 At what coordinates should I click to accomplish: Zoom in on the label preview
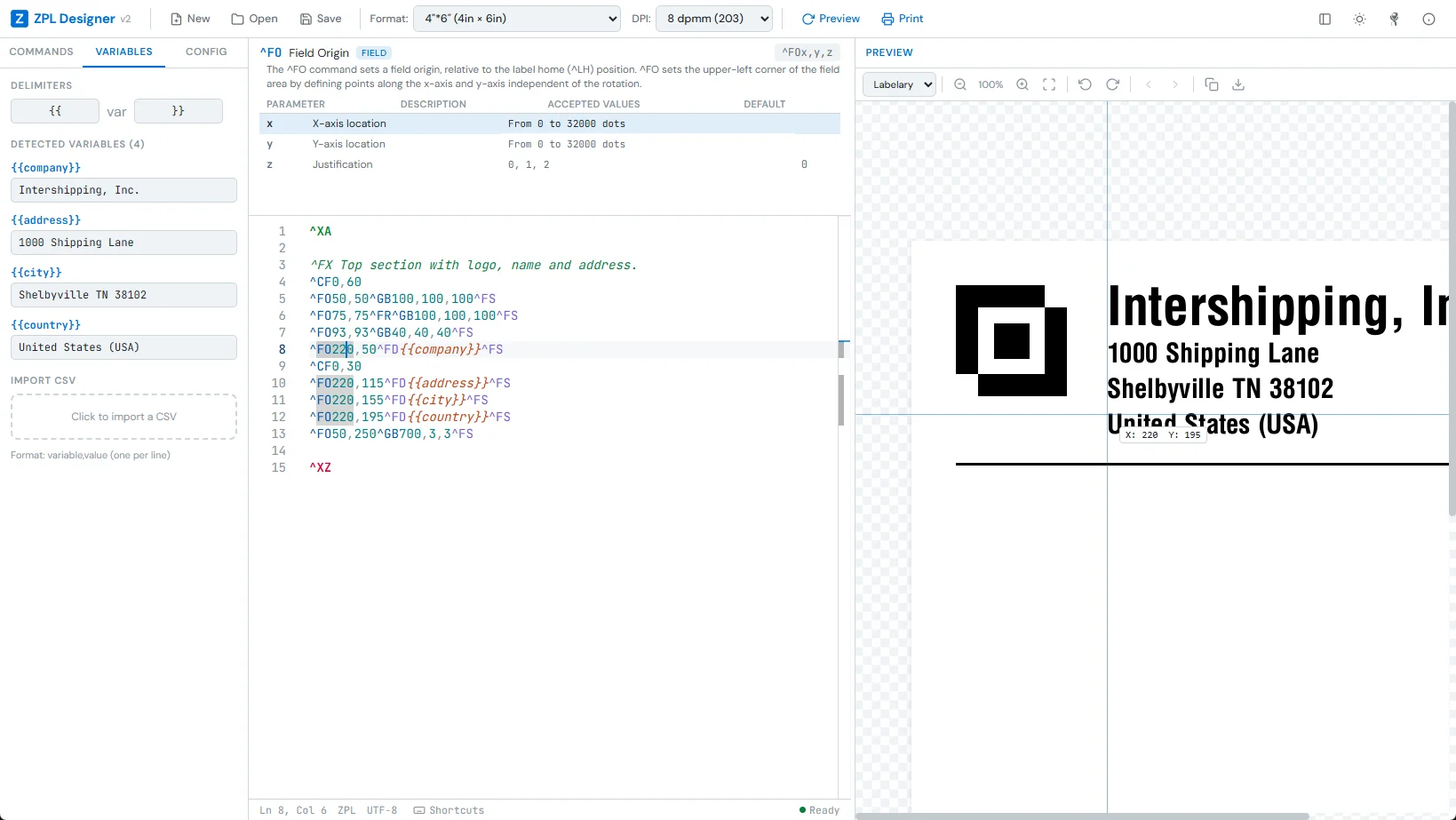[1022, 84]
